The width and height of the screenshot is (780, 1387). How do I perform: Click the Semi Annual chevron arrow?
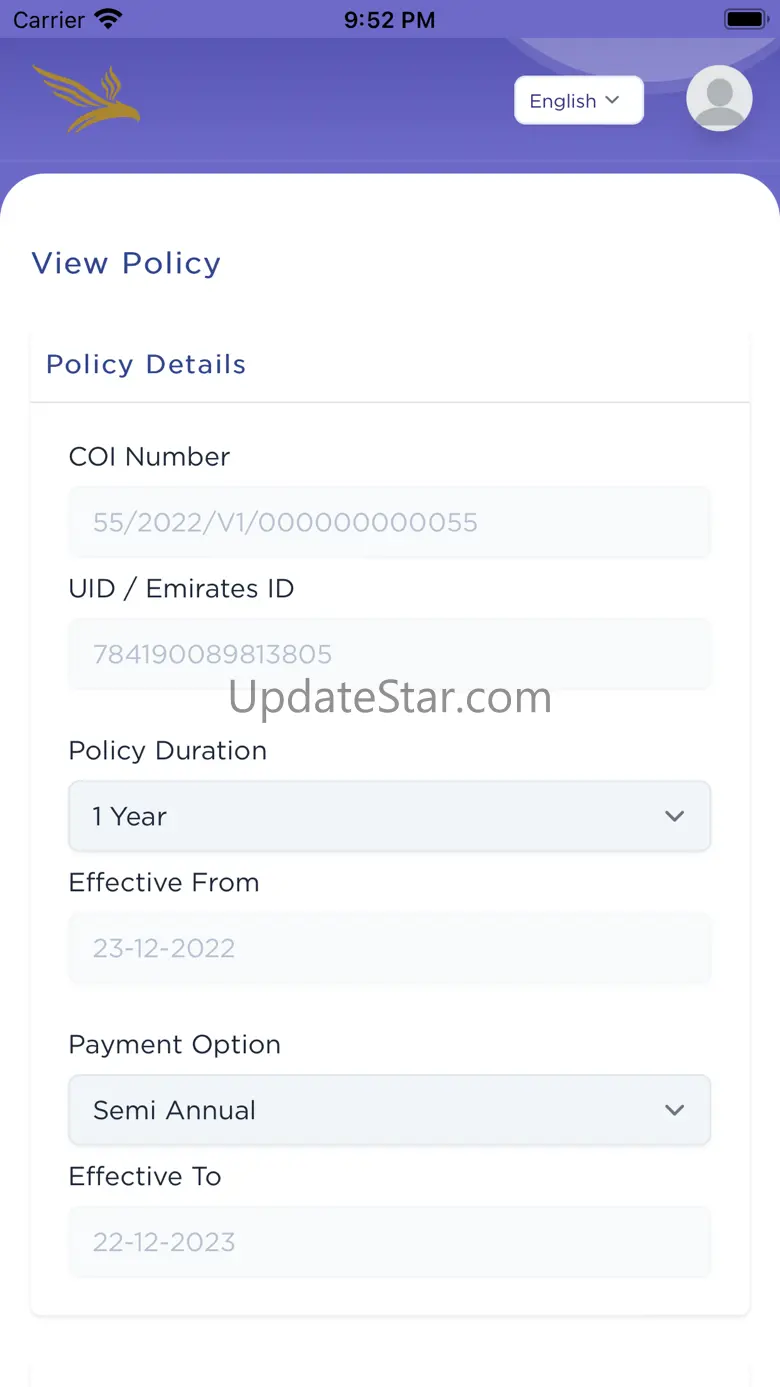coord(675,1110)
